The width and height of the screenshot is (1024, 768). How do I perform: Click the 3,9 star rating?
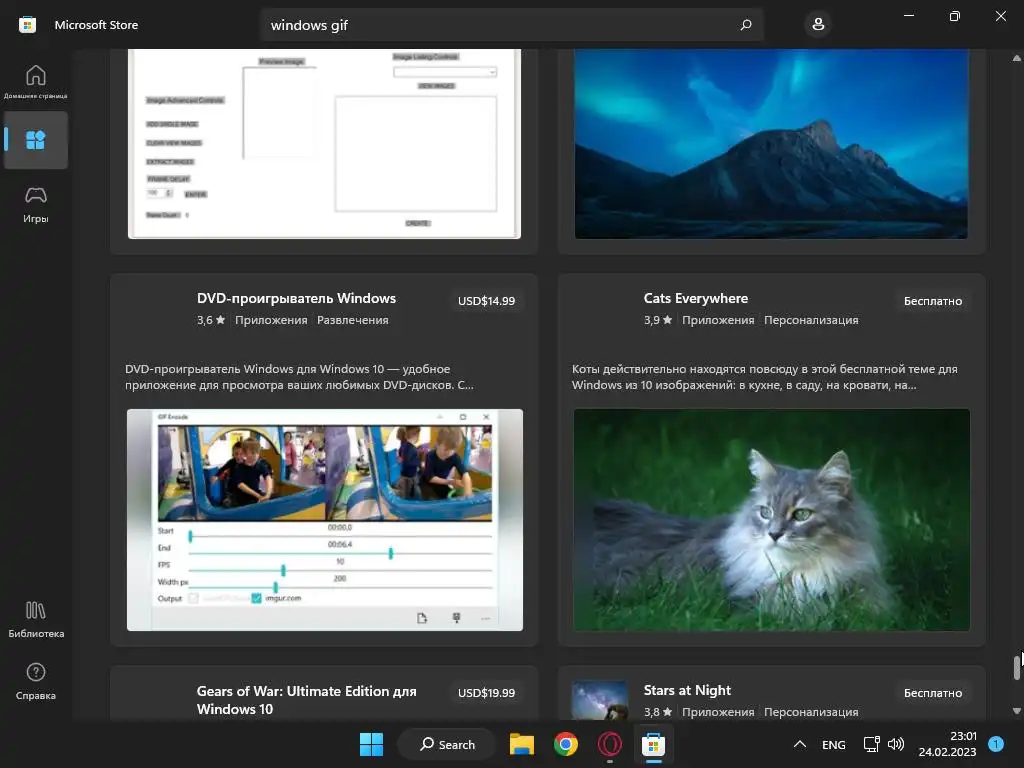point(658,320)
